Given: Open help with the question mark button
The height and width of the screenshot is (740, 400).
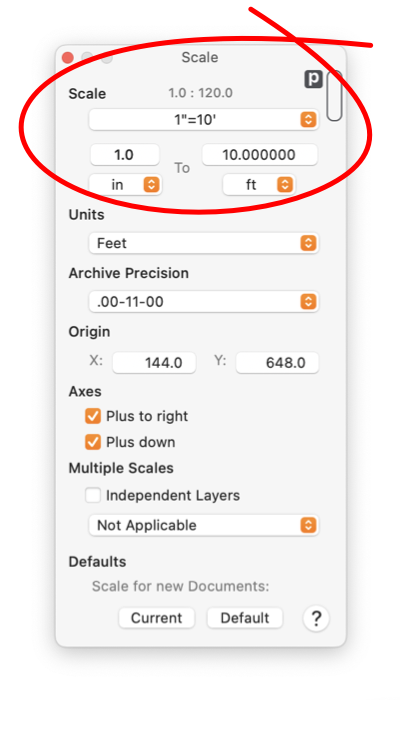Looking at the screenshot, I should click(x=316, y=618).
